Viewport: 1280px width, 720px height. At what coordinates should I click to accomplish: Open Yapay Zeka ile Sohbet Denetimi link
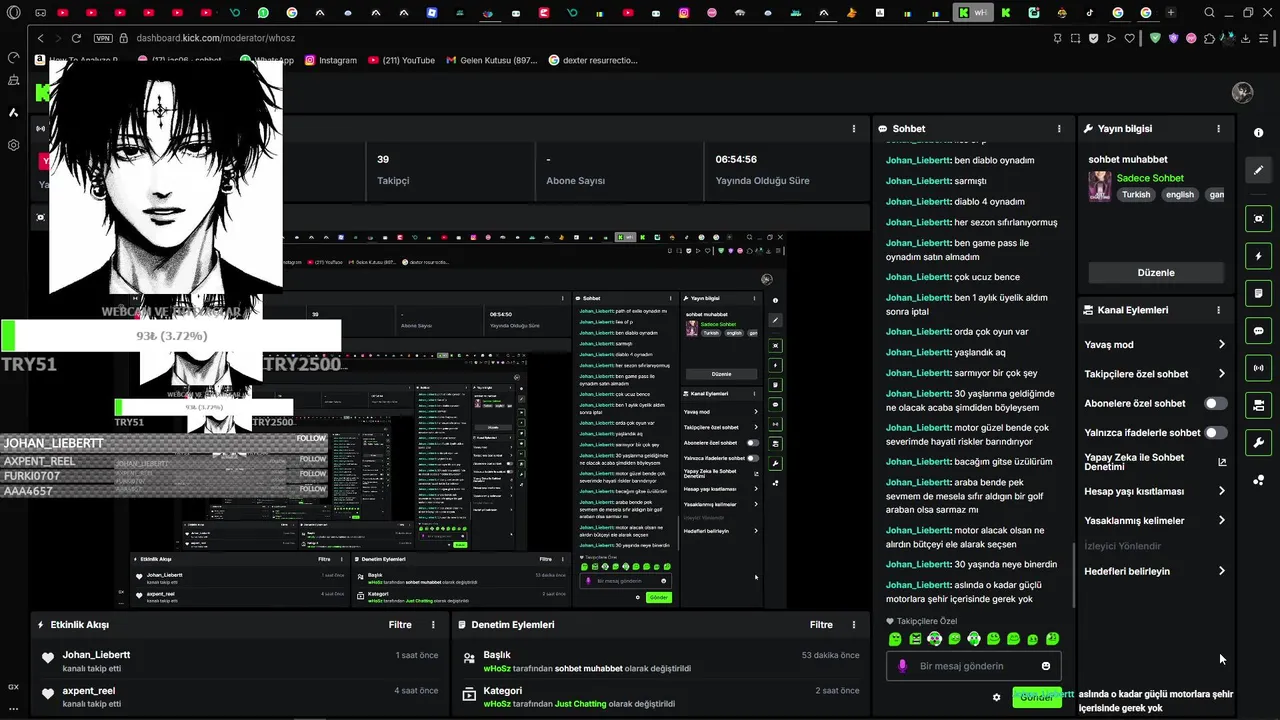tap(1155, 462)
